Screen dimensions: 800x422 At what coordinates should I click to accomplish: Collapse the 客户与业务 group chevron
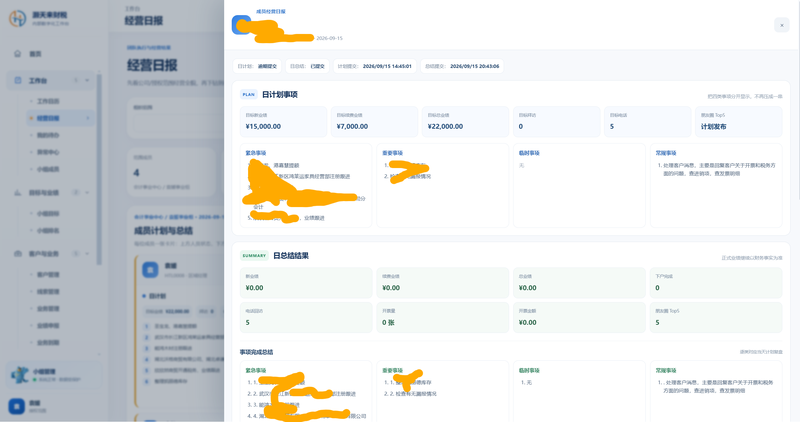87,254
